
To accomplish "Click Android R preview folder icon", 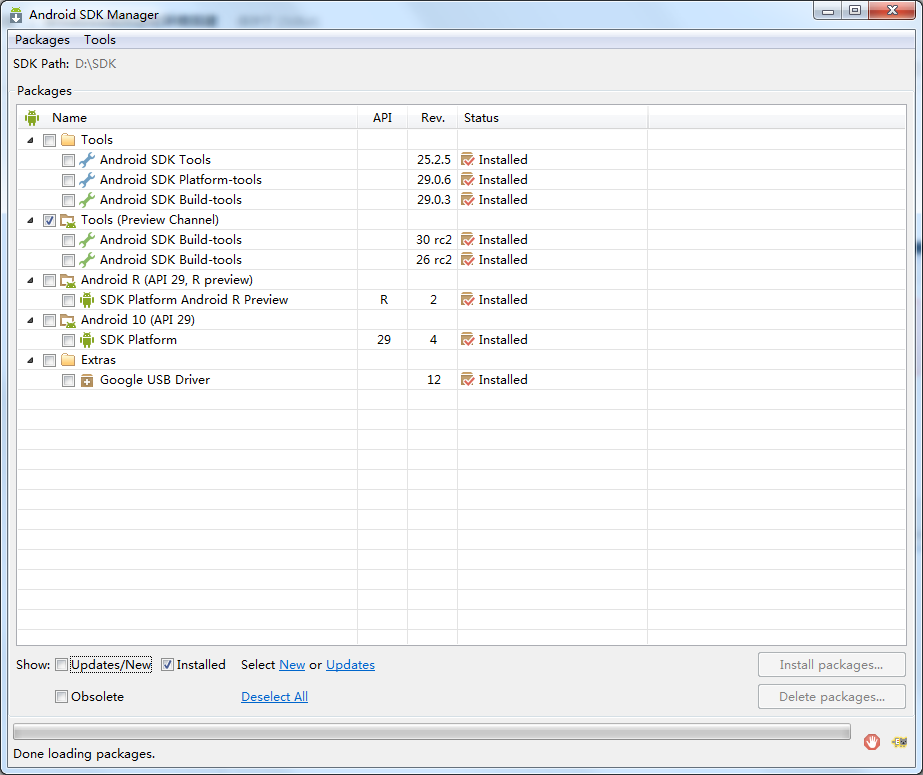I will click(x=68, y=280).
